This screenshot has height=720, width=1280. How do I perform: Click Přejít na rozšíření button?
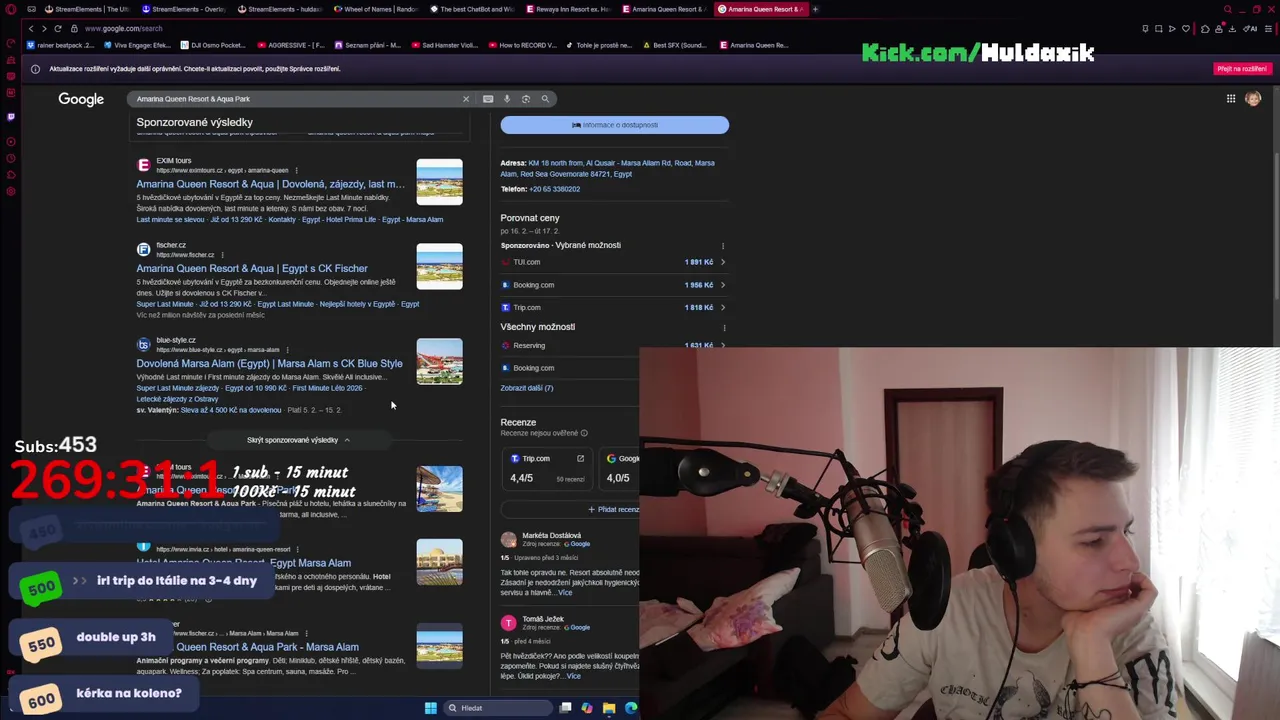click(x=1242, y=69)
